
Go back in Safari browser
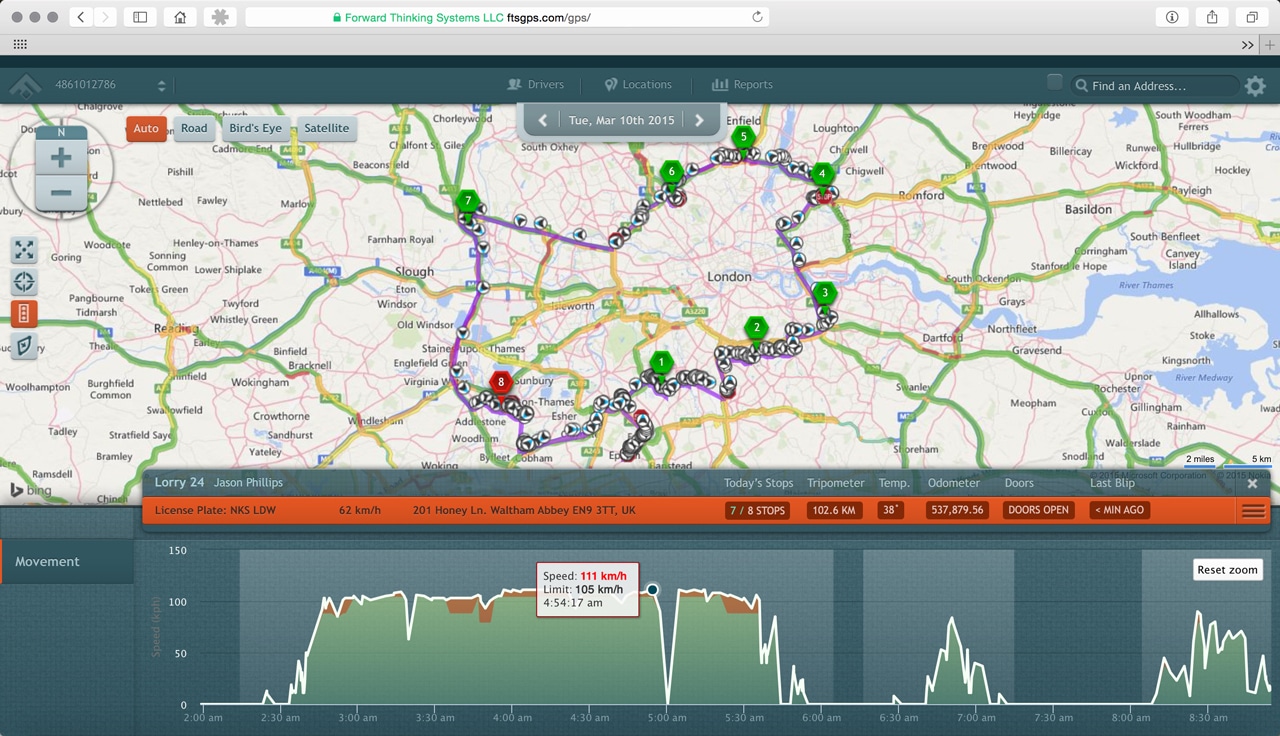pos(80,17)
